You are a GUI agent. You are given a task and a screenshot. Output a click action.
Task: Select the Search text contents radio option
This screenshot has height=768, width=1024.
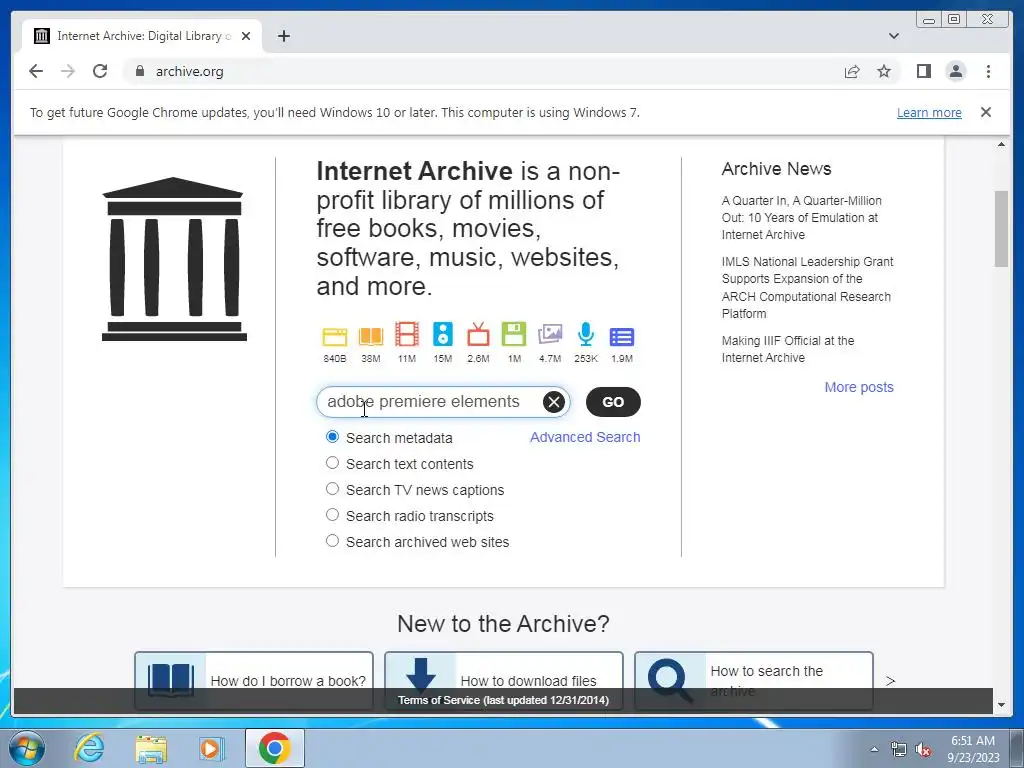[332, 463]
